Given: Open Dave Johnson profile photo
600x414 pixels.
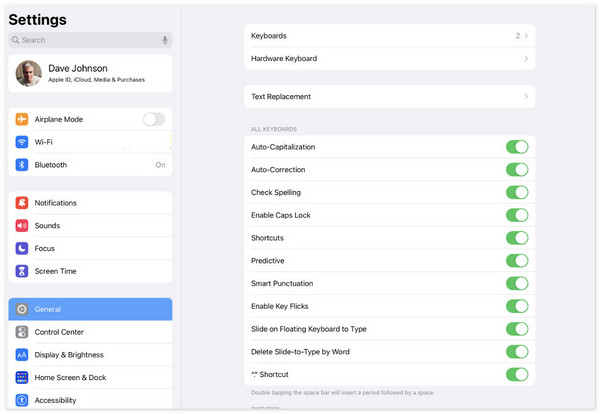Looking at the screenshot, I should tap(29, 73).
